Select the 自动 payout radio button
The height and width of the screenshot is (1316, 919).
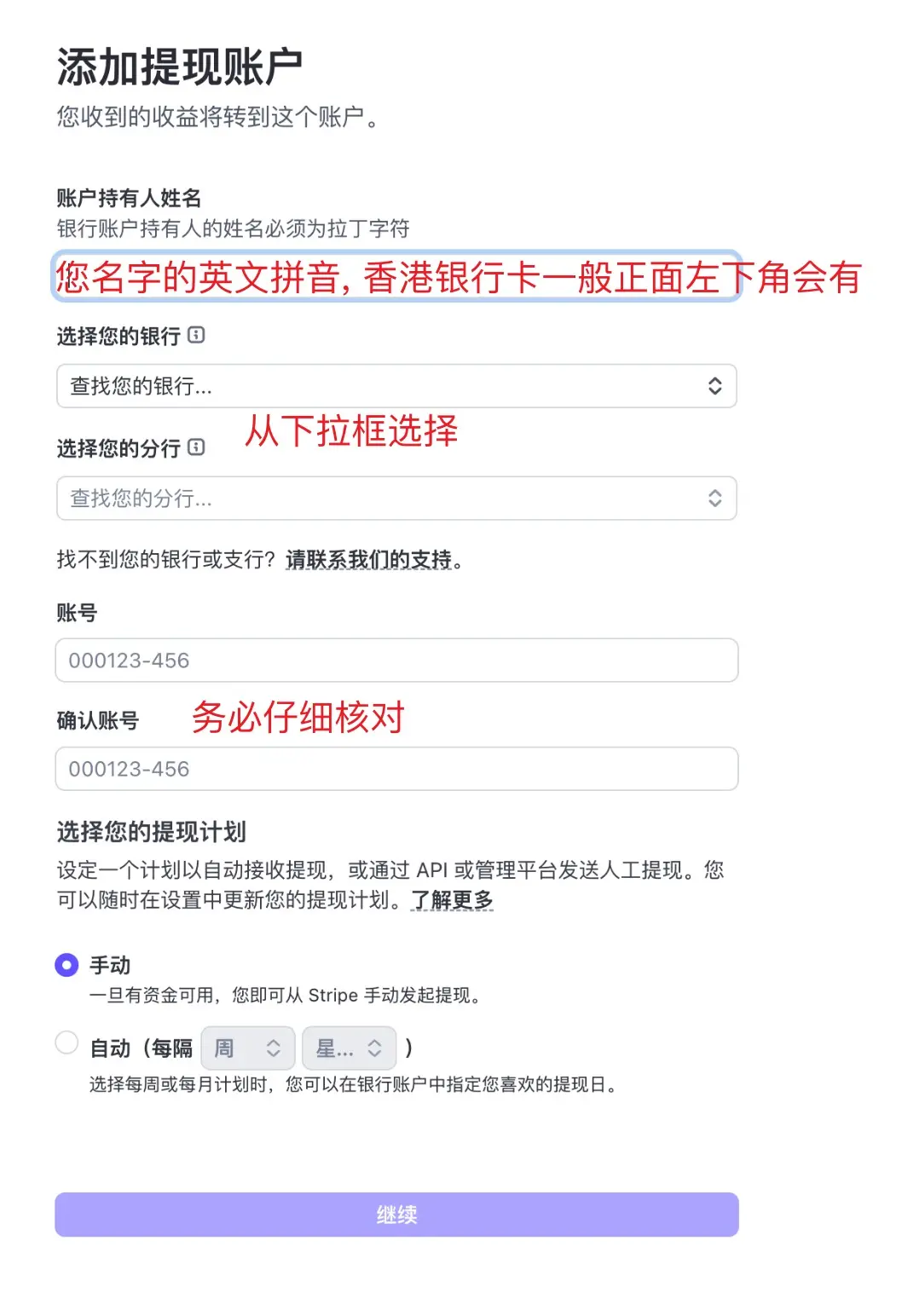[66, 1042]
